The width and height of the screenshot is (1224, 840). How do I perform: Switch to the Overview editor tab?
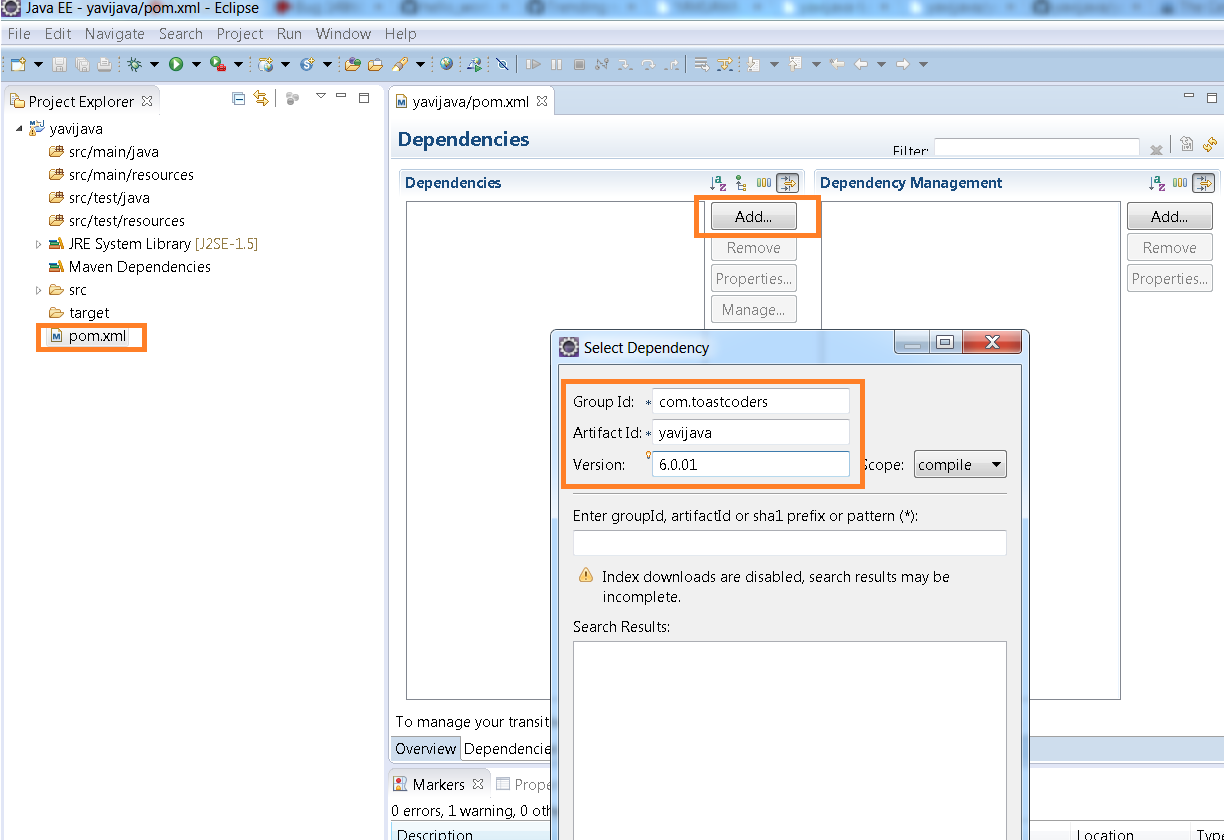425,749
